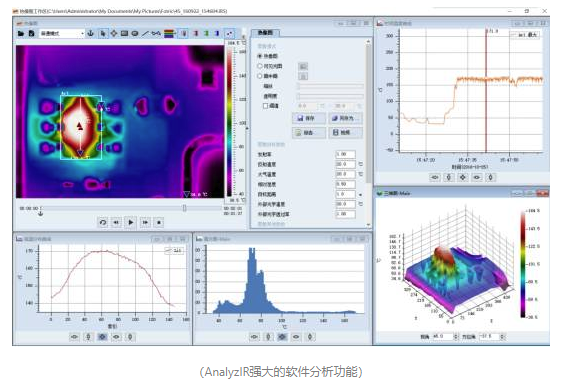
Task: Switch to the thermal image properties tab
Action: pos(265,33)
